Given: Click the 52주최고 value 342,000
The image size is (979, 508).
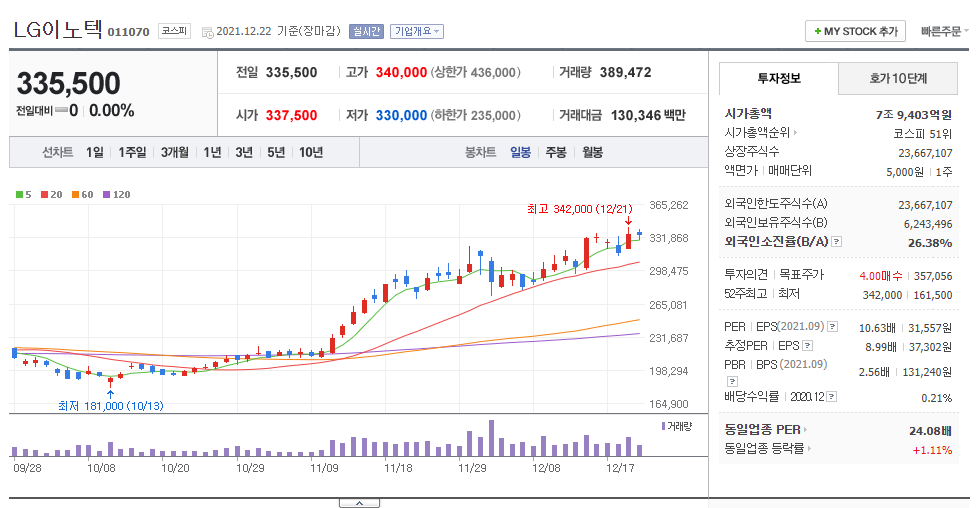Looking at the screenshot, I should click(x=882, y=295).
